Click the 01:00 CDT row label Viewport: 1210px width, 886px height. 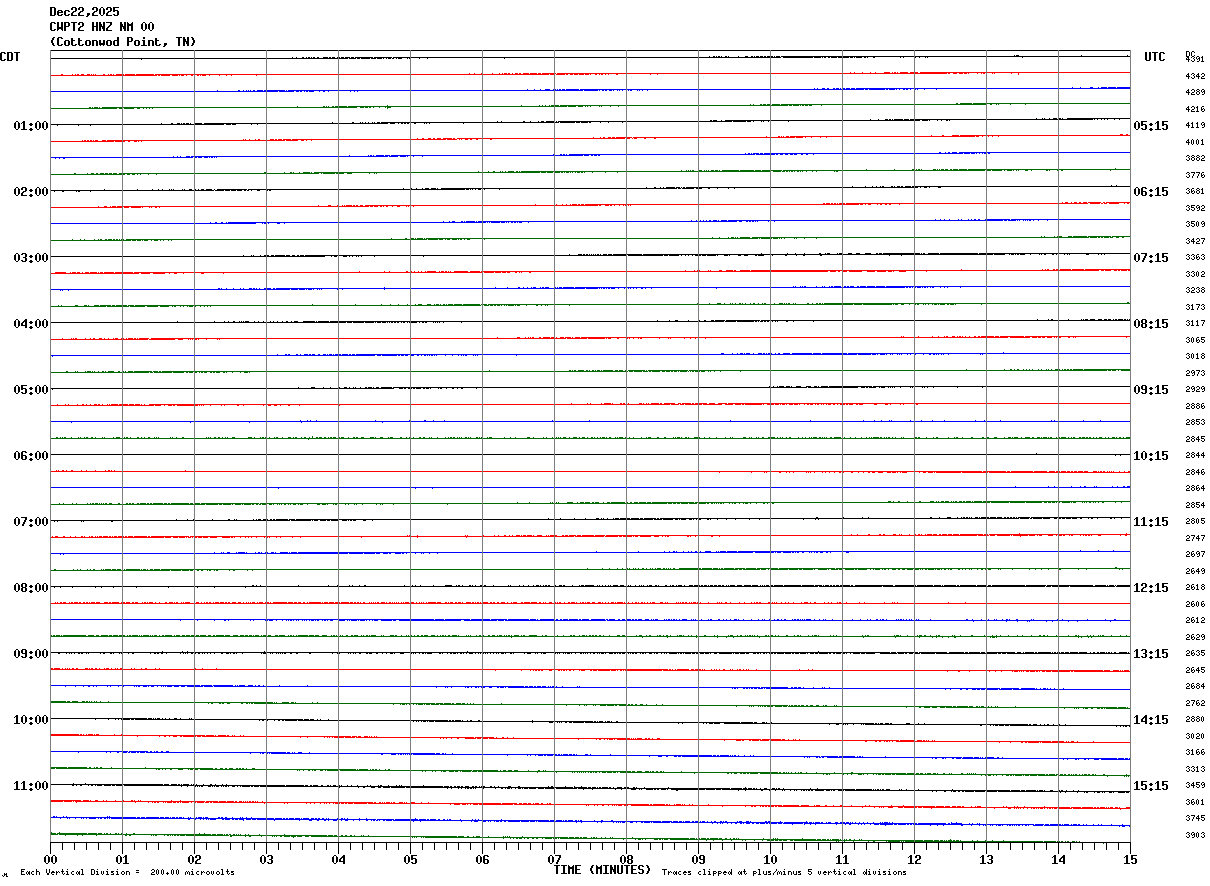tap(31, 126)
